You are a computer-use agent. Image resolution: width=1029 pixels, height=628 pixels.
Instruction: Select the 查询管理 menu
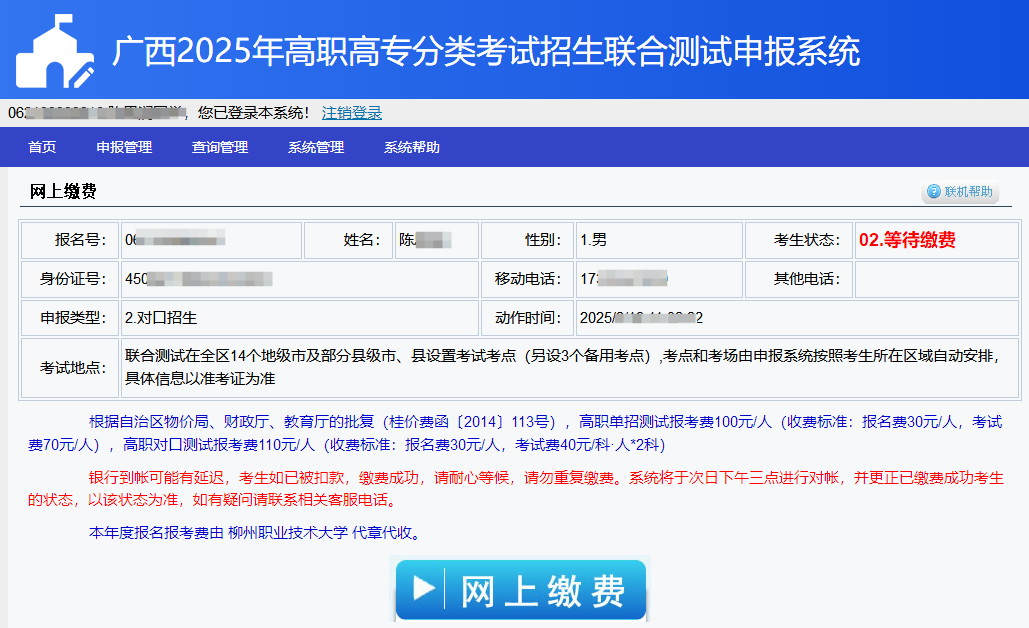click(x=220, y=147)
